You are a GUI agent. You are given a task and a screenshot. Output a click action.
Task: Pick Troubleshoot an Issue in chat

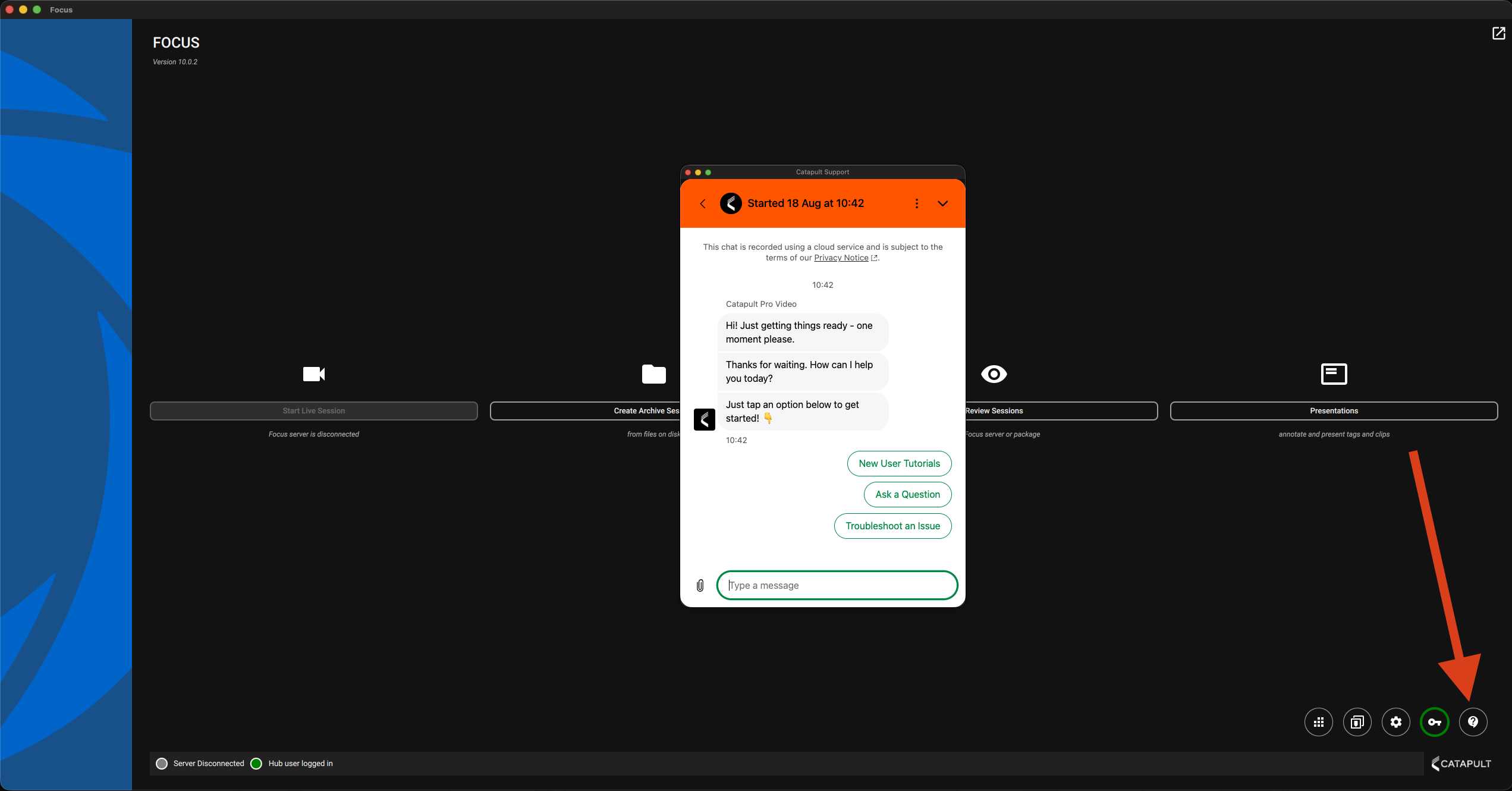point(893,526)
